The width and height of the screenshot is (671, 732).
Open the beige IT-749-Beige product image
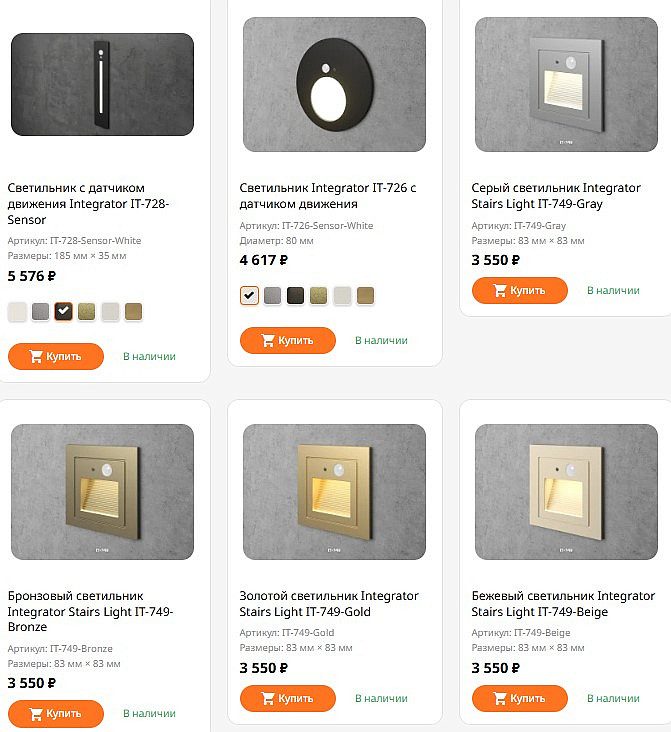coord(566,491)
